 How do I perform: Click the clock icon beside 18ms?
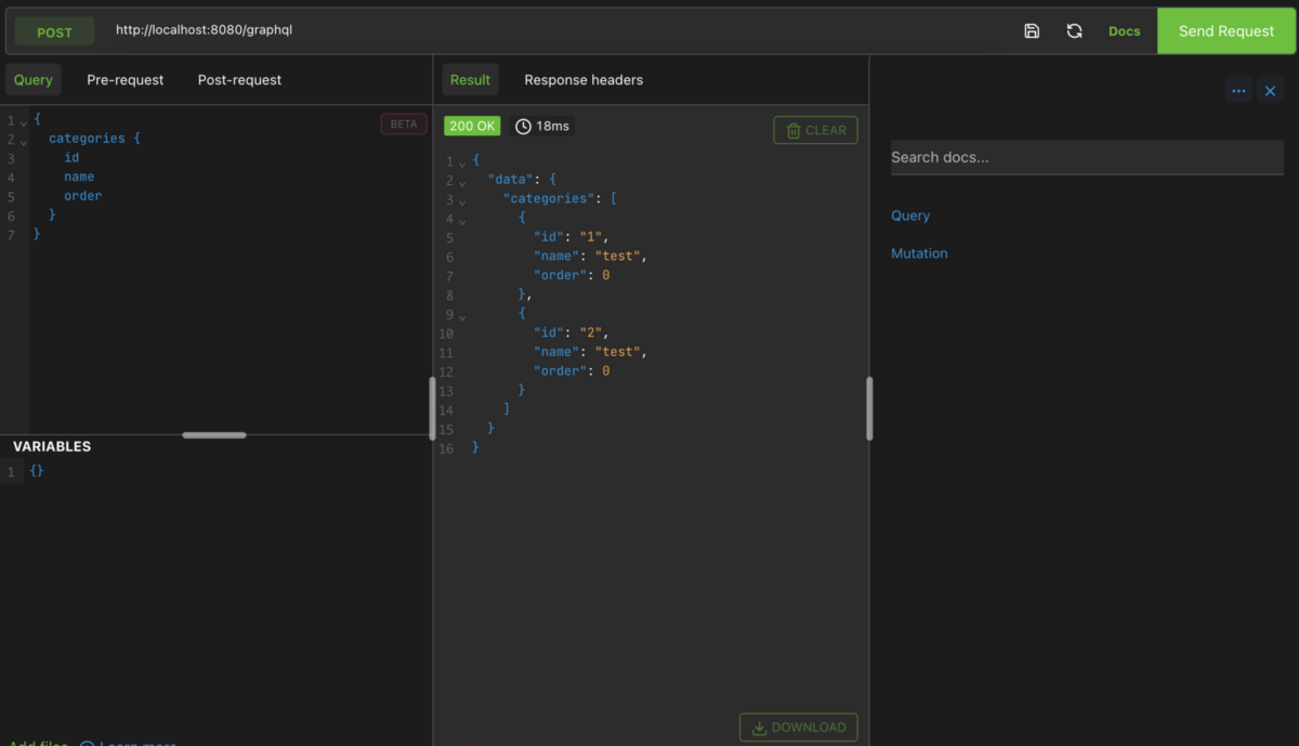point(523,126)
